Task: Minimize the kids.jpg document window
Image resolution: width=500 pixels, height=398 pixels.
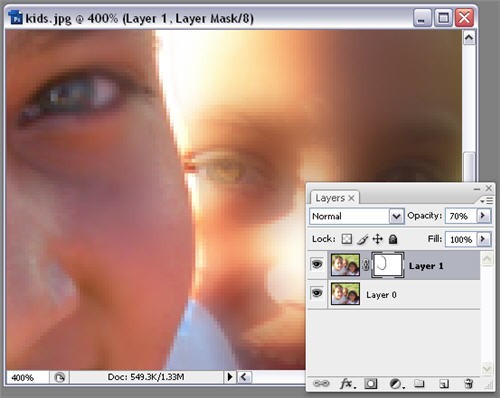Action: click(x=422, y=18)
